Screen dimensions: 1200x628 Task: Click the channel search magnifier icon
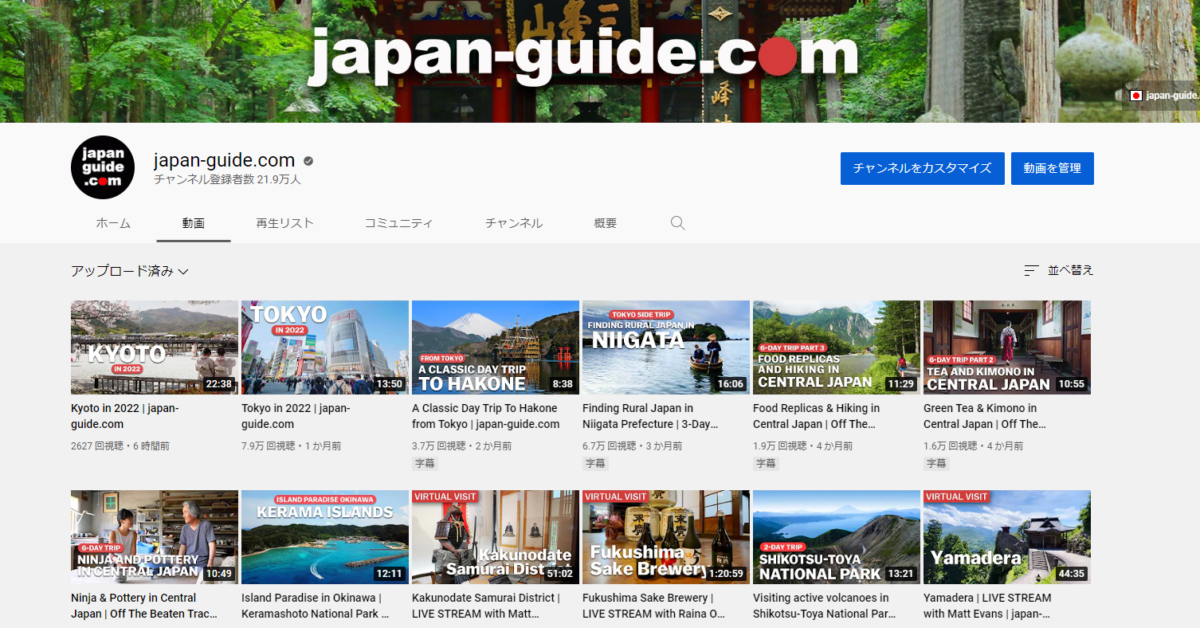point(677,223)
